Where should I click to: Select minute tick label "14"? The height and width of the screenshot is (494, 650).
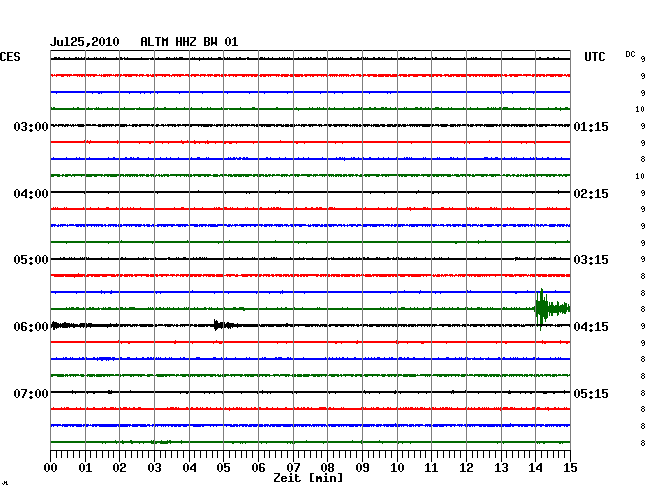(x=536, y=468)
